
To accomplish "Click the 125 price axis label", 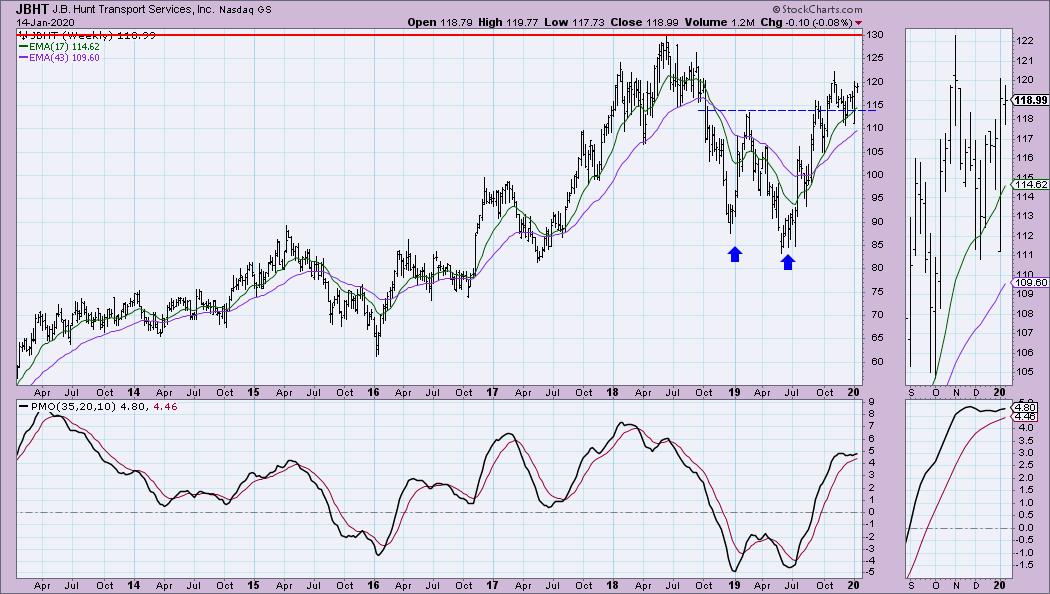I will click(876, 58).
